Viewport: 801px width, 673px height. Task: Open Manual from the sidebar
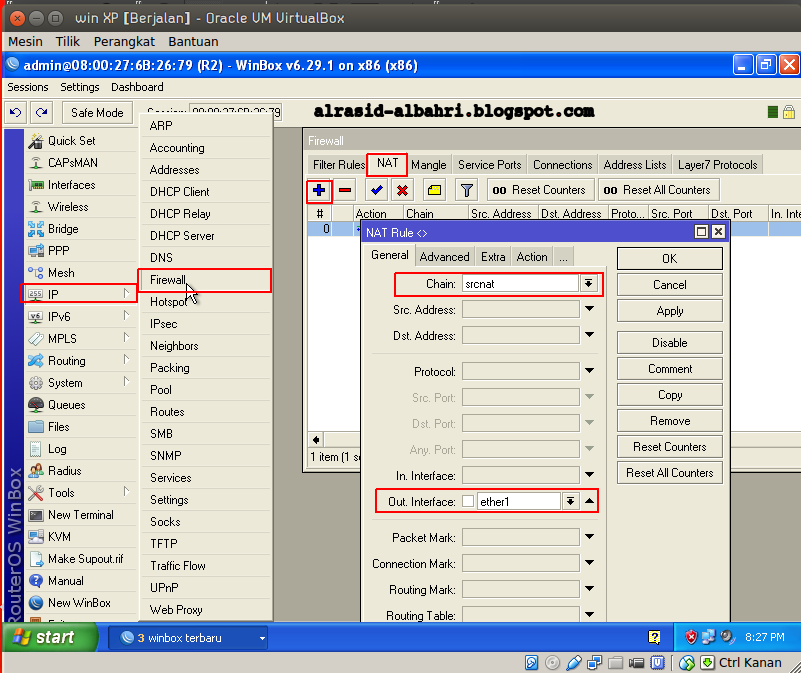(x=65, y=581)
